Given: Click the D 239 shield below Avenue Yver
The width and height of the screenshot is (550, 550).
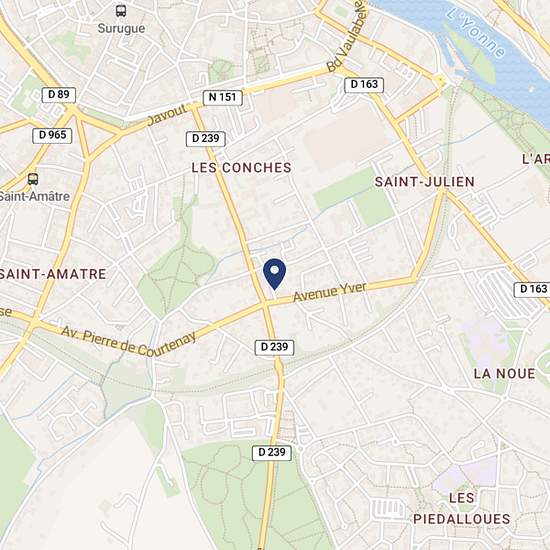Looking at the screenshot, I should [274, 347].
